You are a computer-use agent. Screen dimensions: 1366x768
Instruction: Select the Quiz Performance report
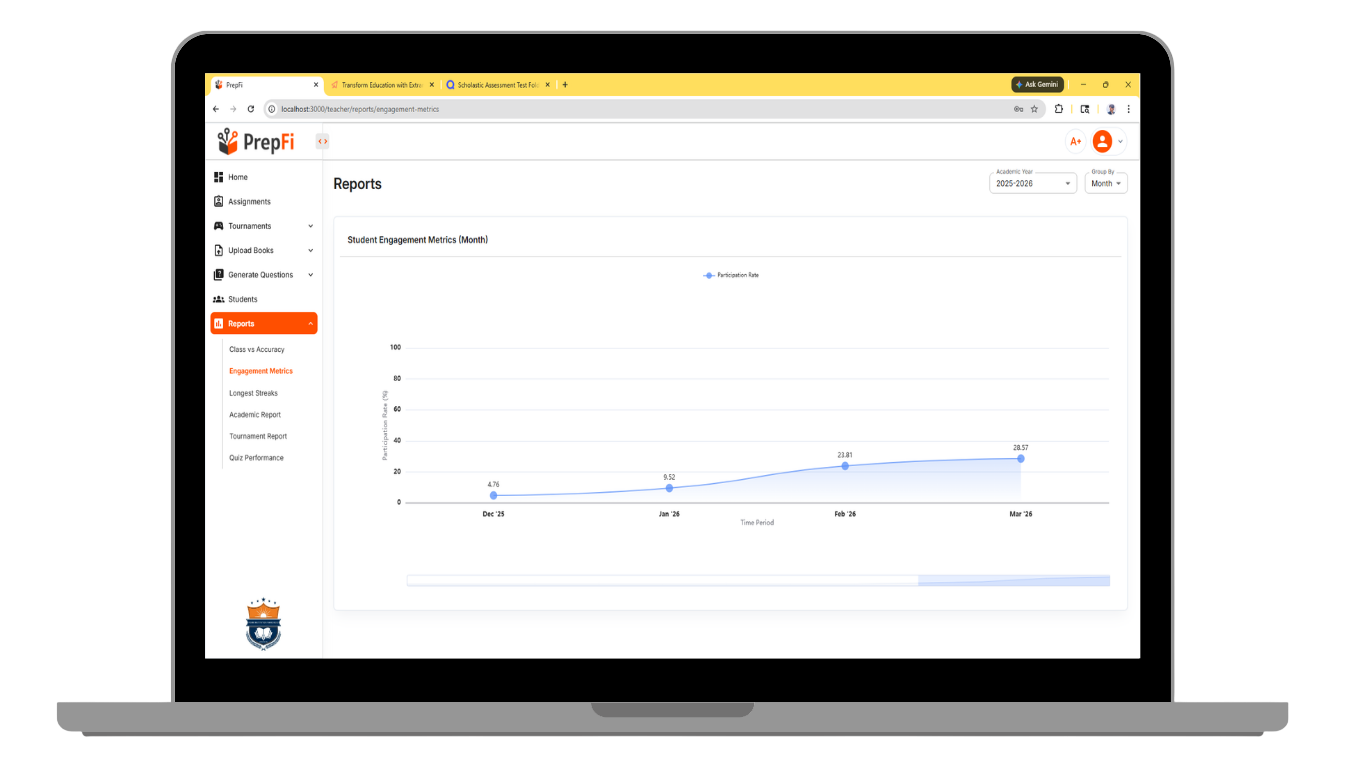[x=256, y=457]
